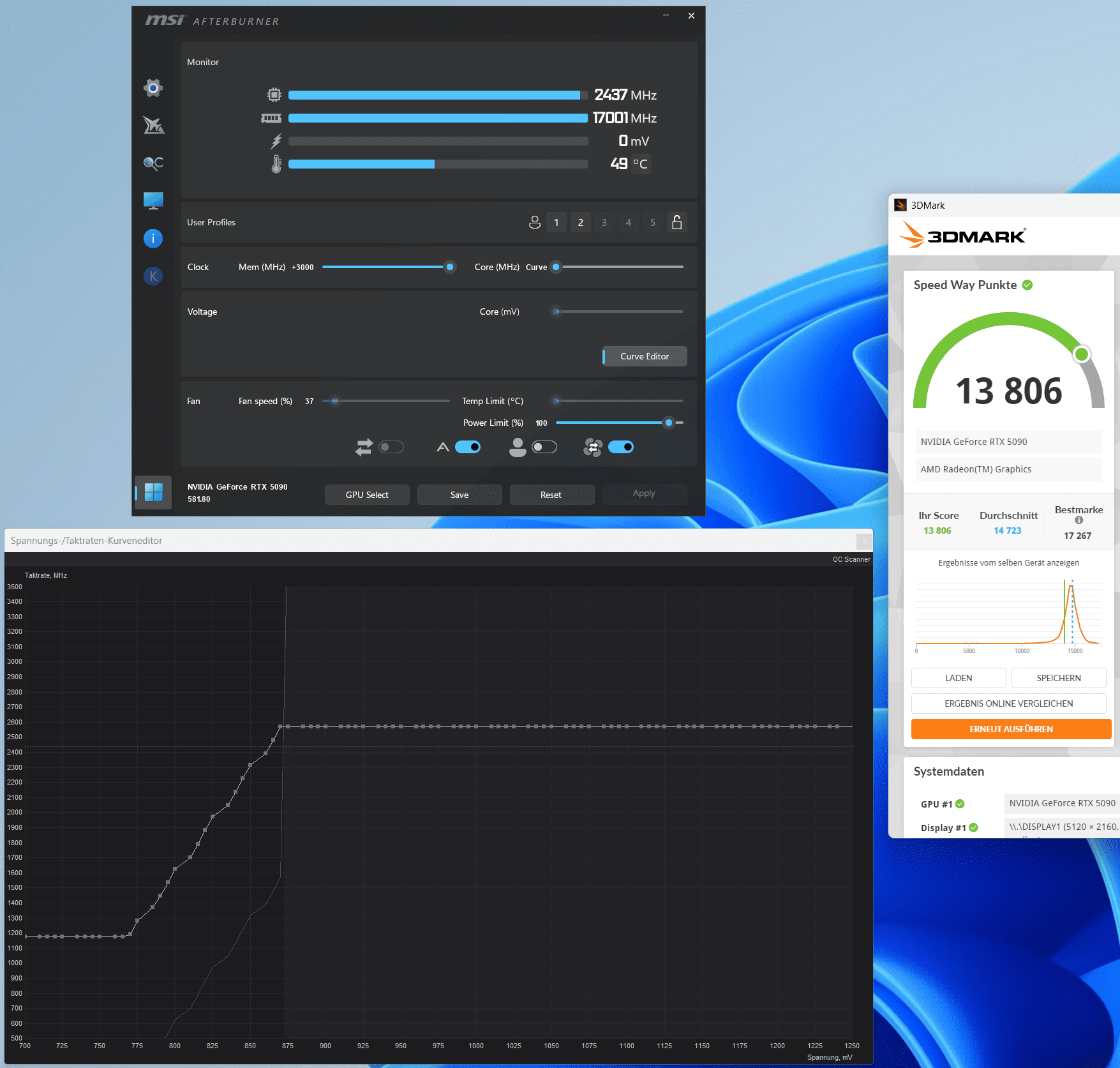The width and height of the screenshot is (1120, 1068).
Task: Click the memory module icon in Monitor panel
Action: (271, 118)
